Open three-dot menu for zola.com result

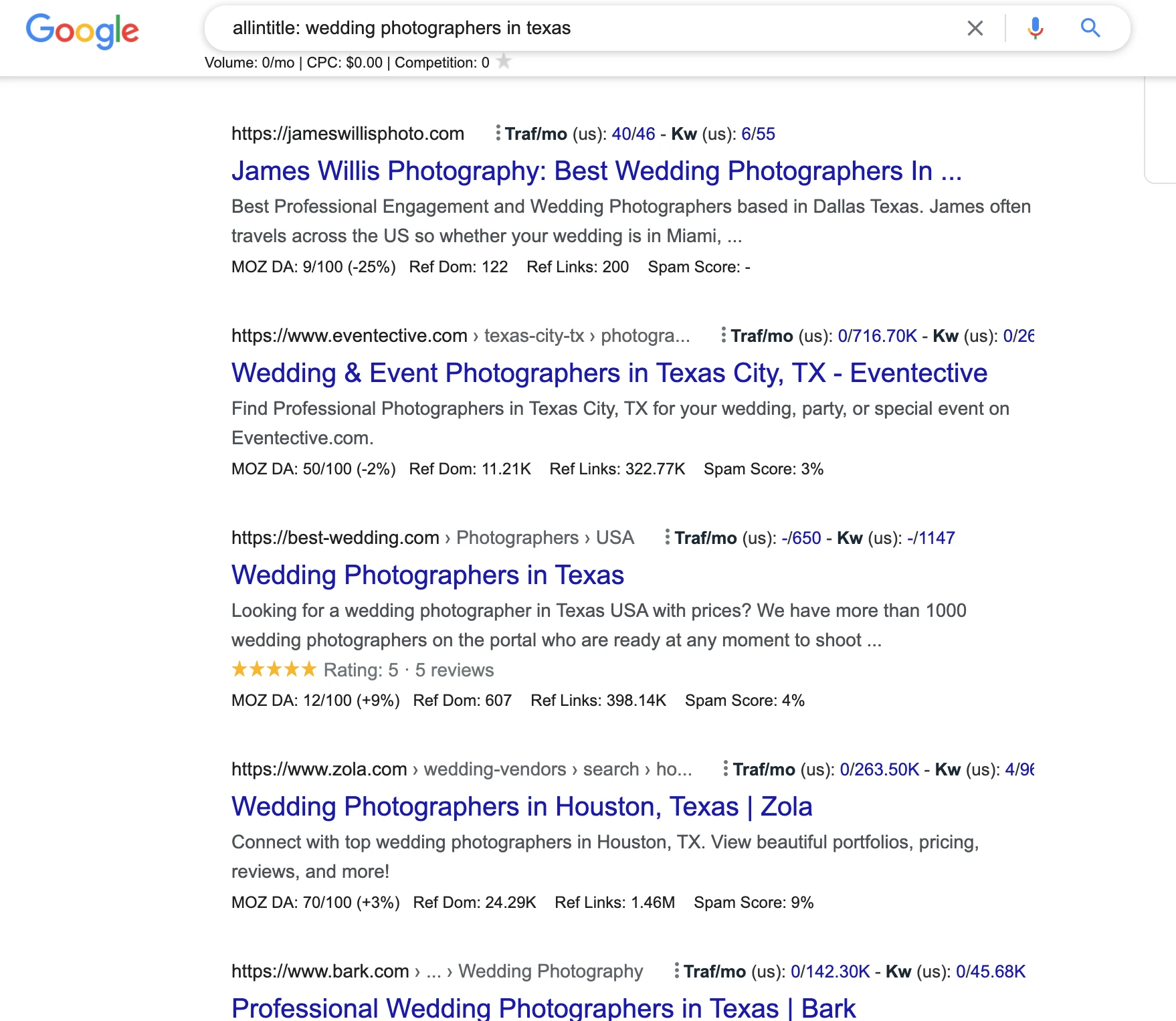coord(725,769)
